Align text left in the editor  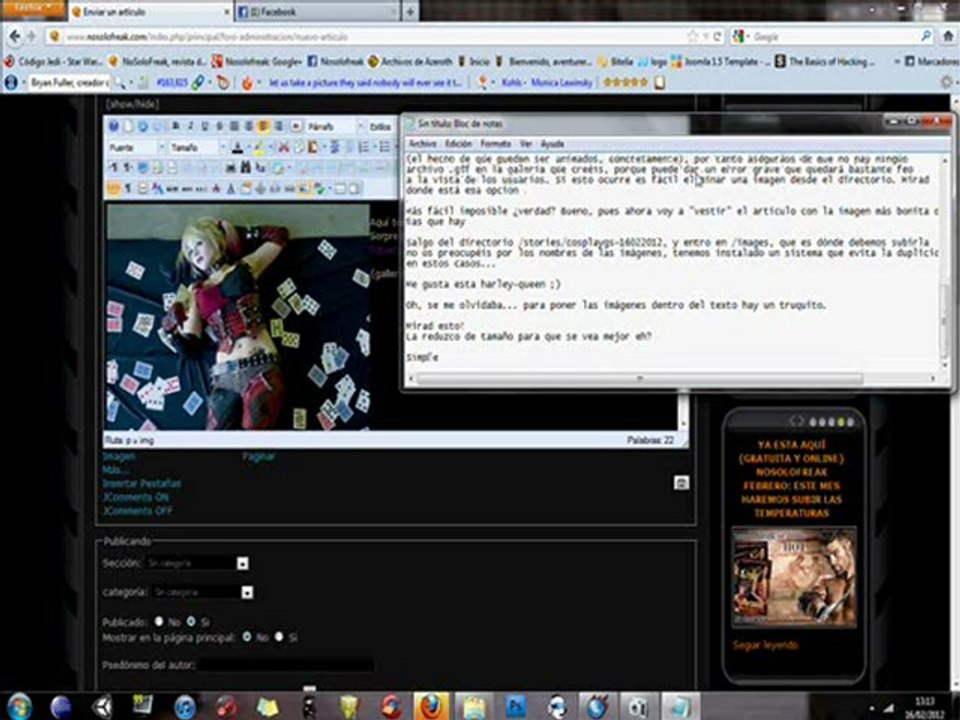234,126
